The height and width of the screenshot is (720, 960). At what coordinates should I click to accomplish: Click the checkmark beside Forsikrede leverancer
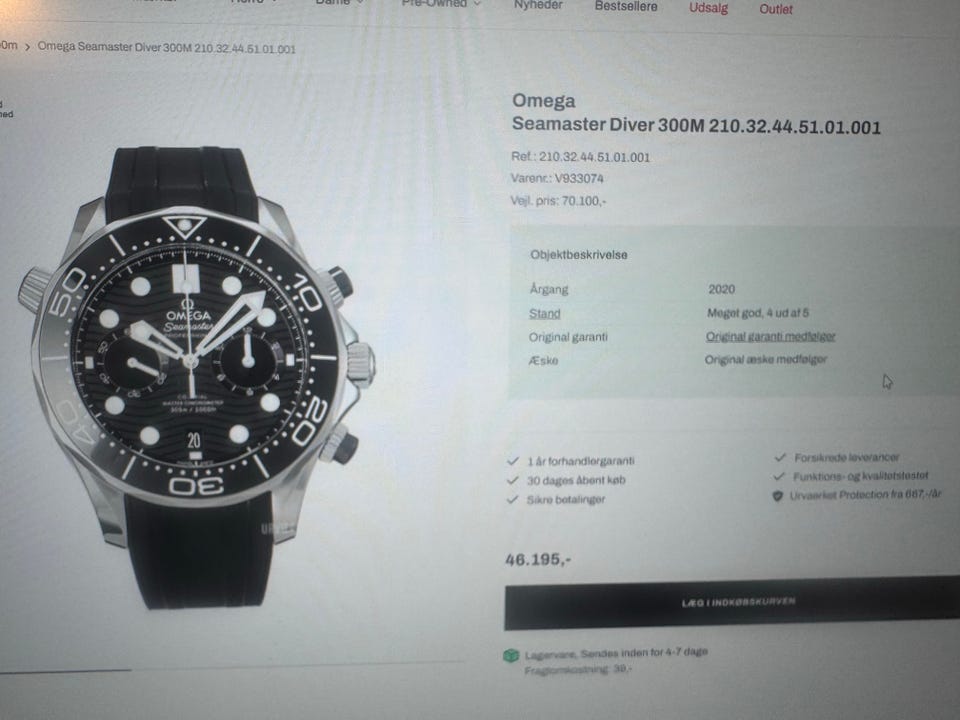pos(779,457)
